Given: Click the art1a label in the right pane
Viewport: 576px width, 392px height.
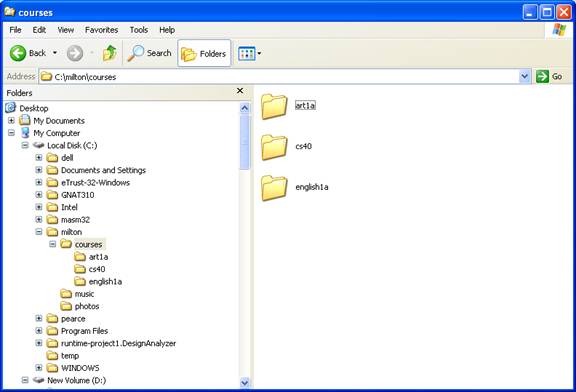Looking at the screenshot, I should 305,105.
